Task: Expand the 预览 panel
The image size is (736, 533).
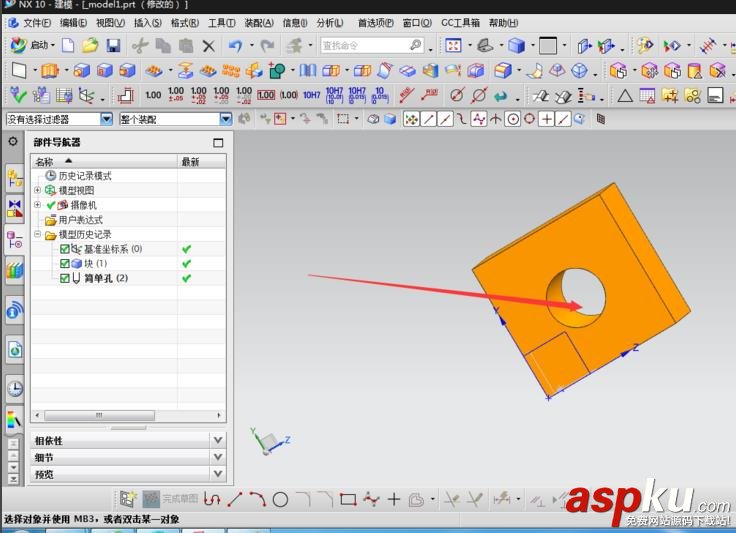Action: click(217, 473)
